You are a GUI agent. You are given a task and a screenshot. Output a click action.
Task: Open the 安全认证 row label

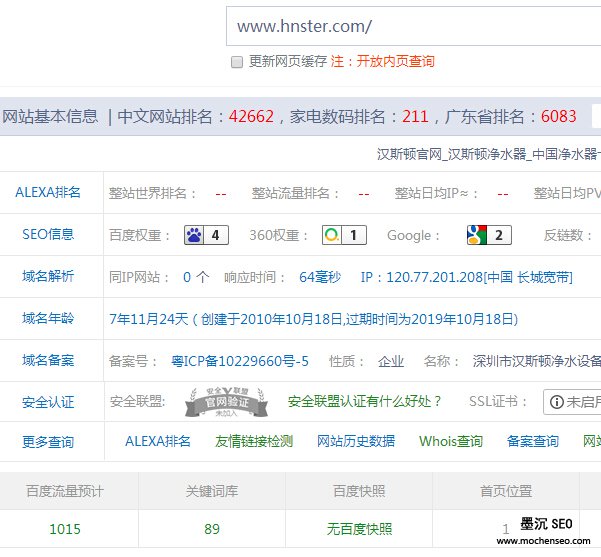pos(48,402)
